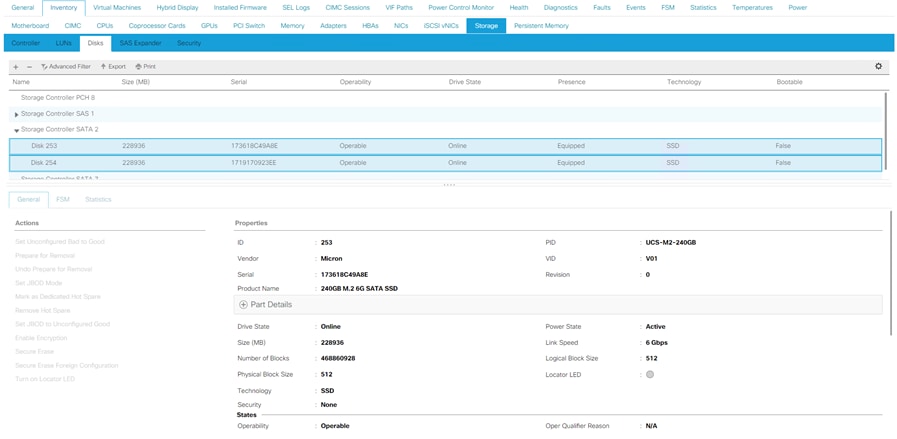The width and height of the screenshot is (897, 439).
Task: Click Enable Encryption action
Action: 41,338
